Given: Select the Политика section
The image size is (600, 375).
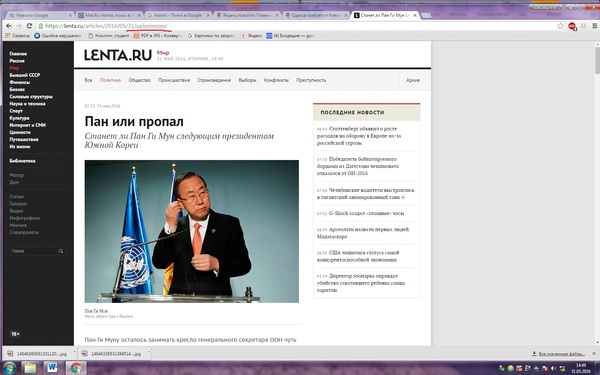Looking at the screenshot, I should click(110, 80).
